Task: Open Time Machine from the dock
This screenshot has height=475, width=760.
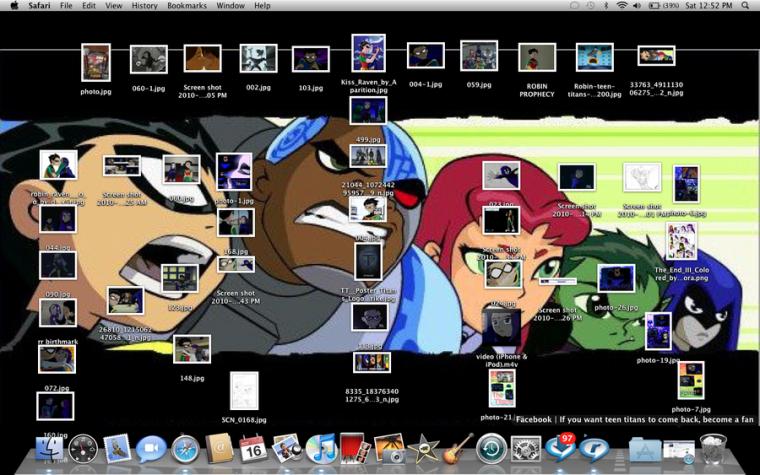Action: pyautogui.click(x=491, y=449)
